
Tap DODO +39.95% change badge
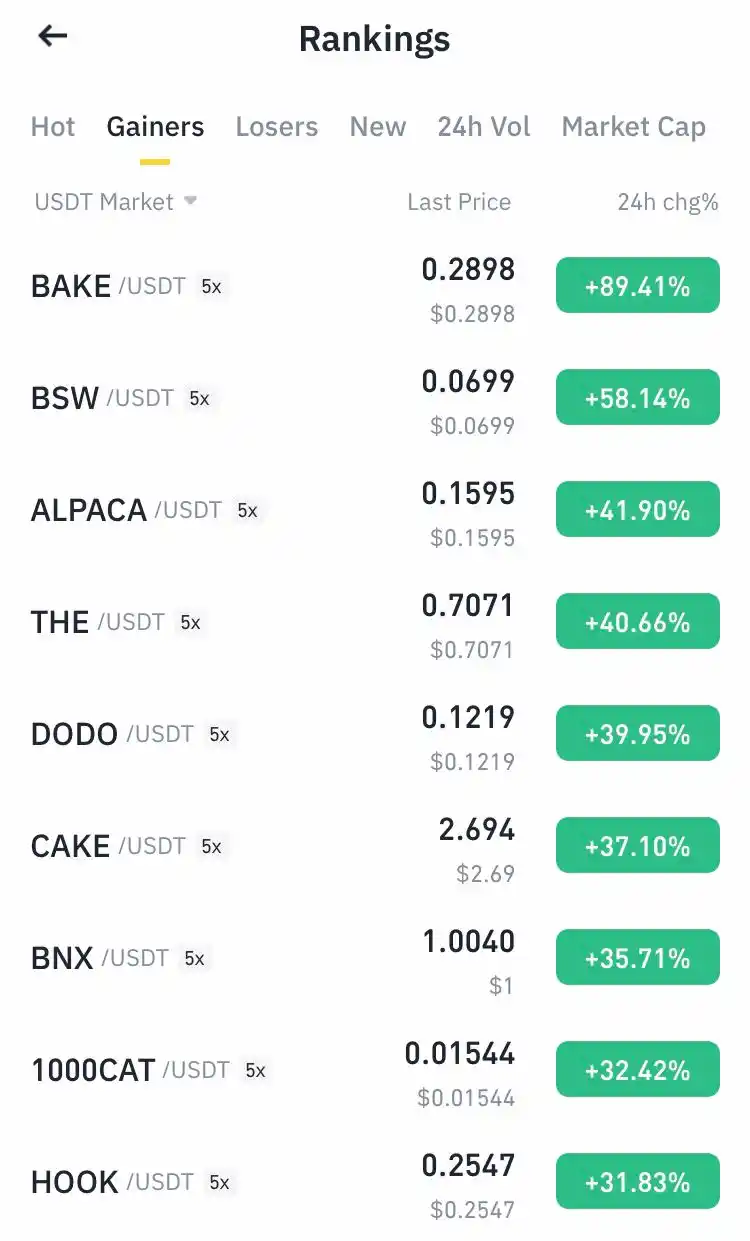click(x=637, y=734)
